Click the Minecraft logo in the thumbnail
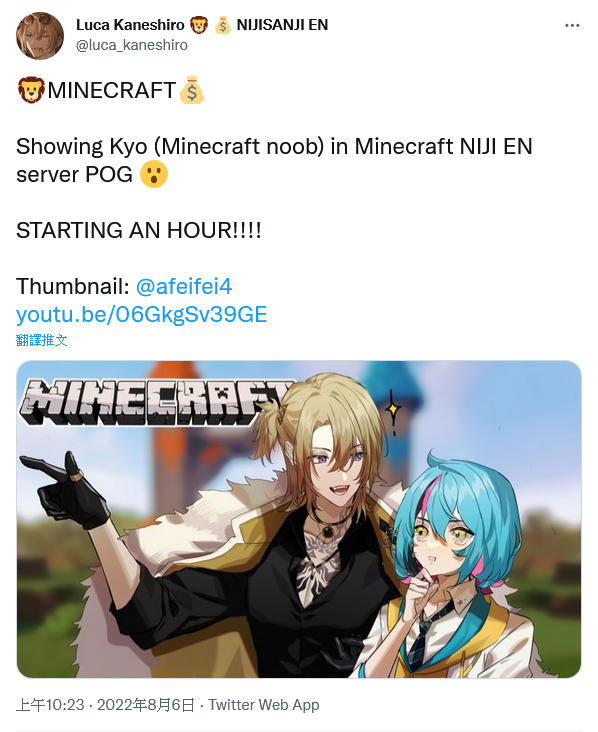The image size is (598, 732). 154,402
